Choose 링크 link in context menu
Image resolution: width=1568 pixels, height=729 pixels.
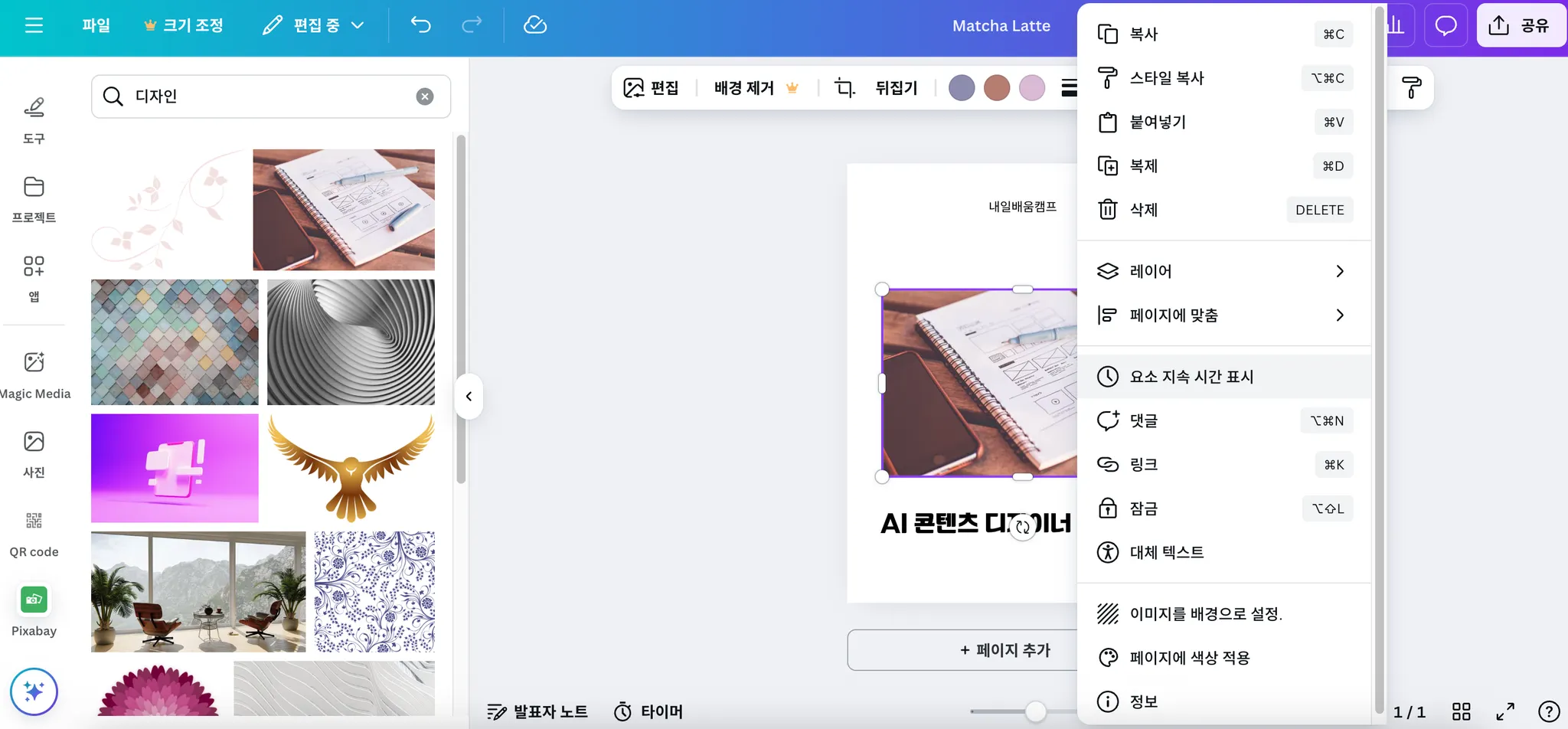point(1223,465)
